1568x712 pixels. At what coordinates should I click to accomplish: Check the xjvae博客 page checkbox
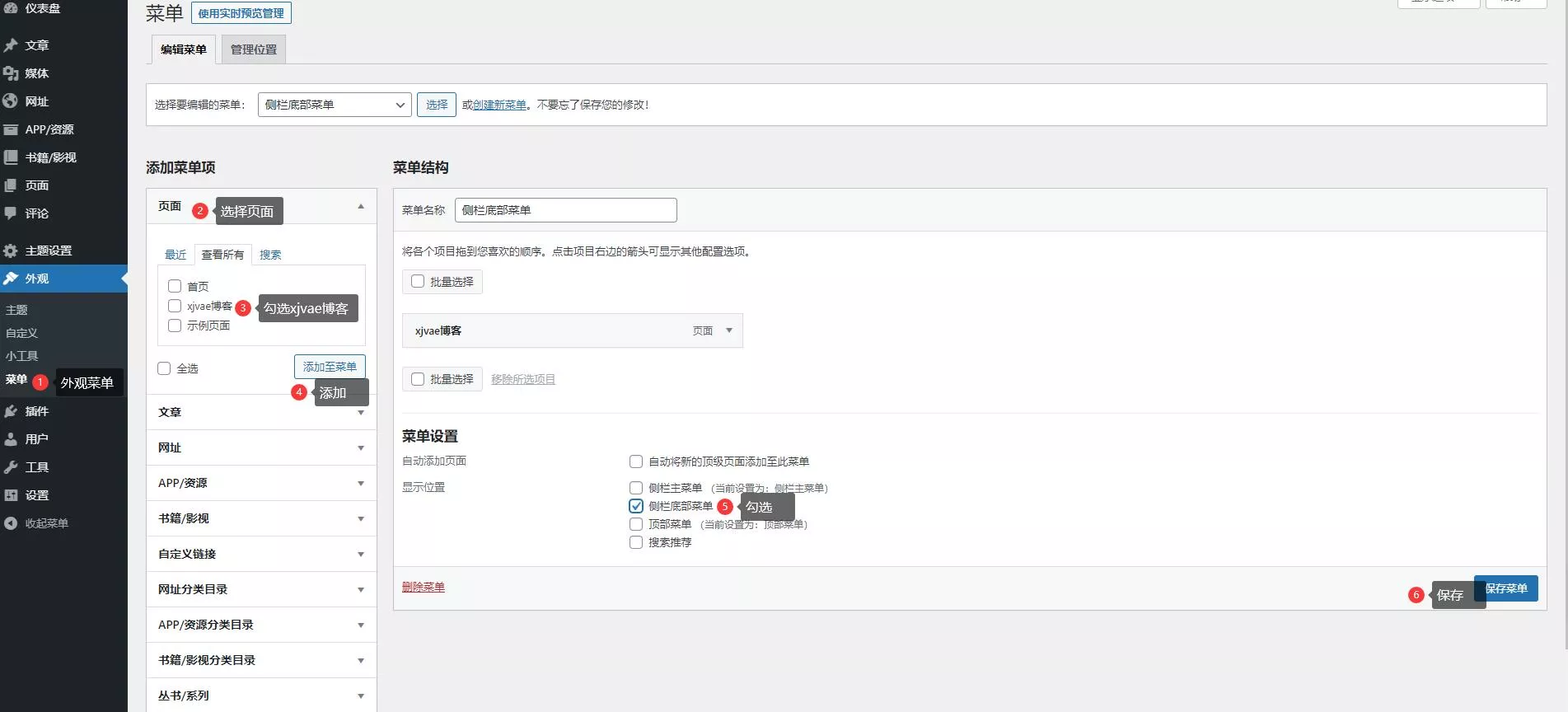coord(175,306)
